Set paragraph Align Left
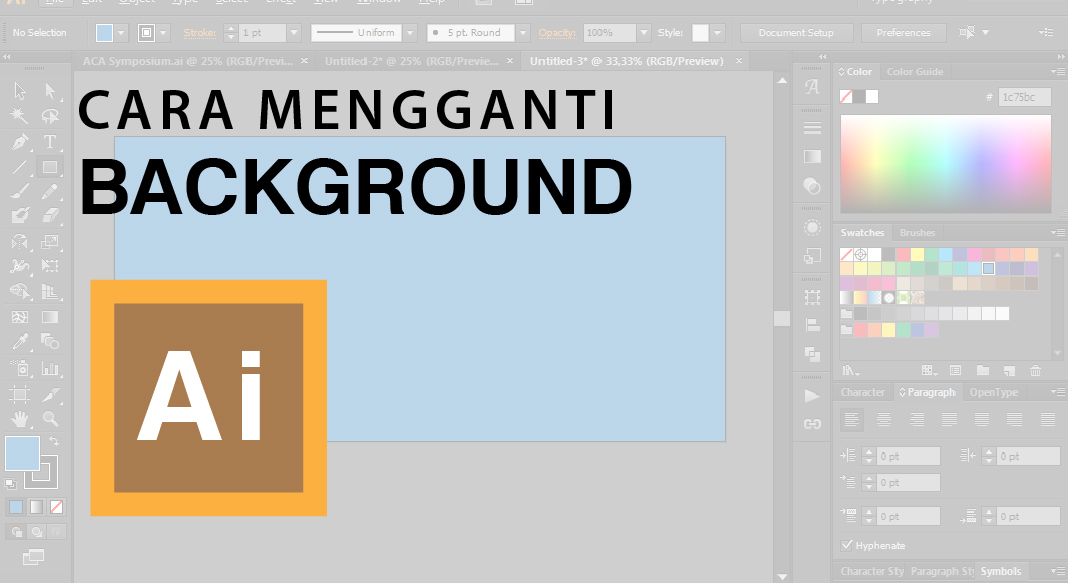Viewport: 1068px width, 583px height. coord(851,420)
